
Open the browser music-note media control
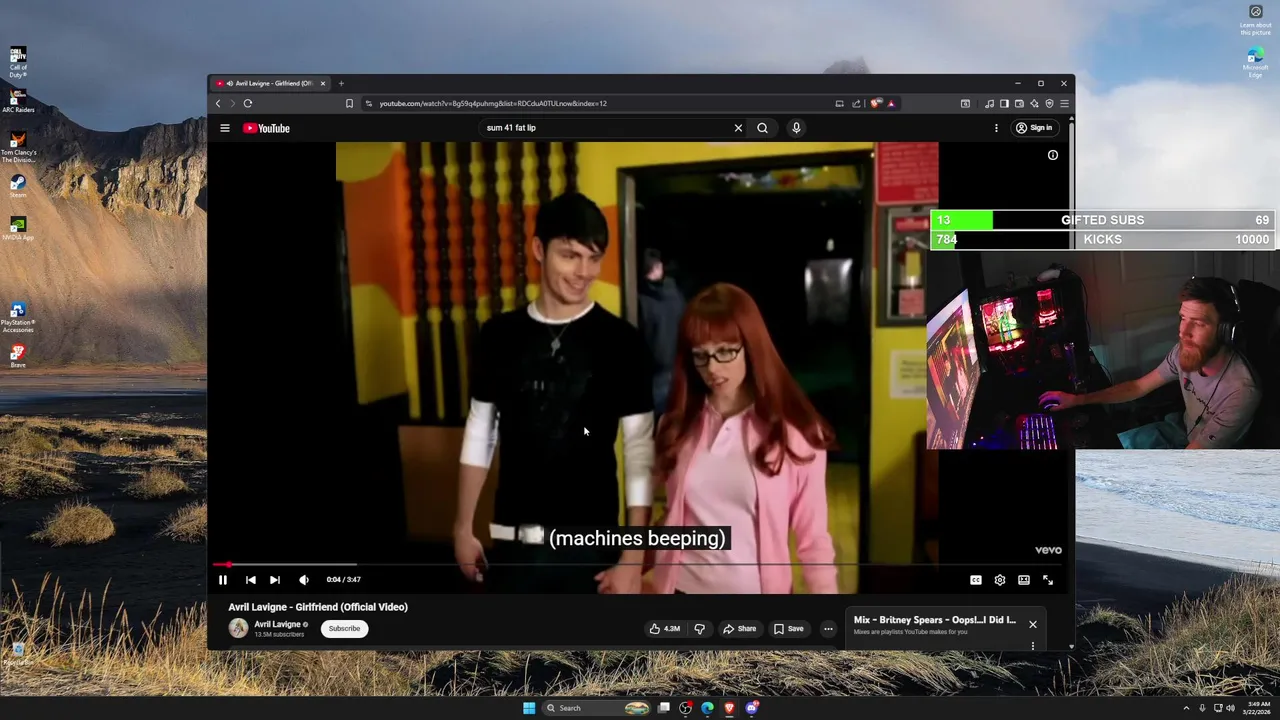point(989,103)
